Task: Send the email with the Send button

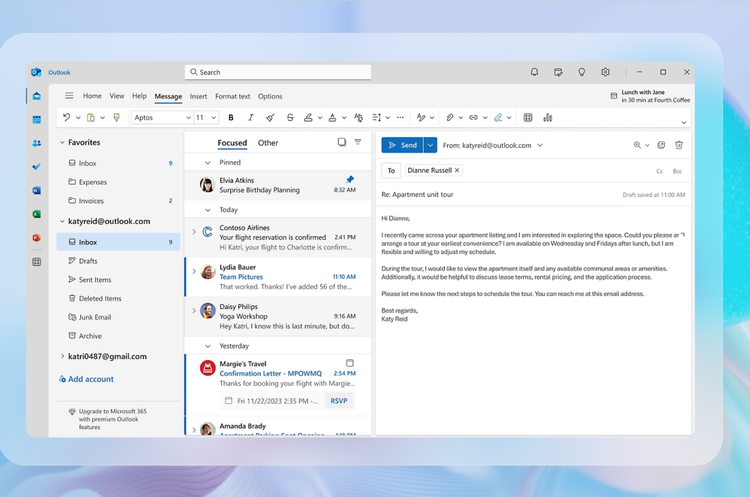Action: click(402, 145)
